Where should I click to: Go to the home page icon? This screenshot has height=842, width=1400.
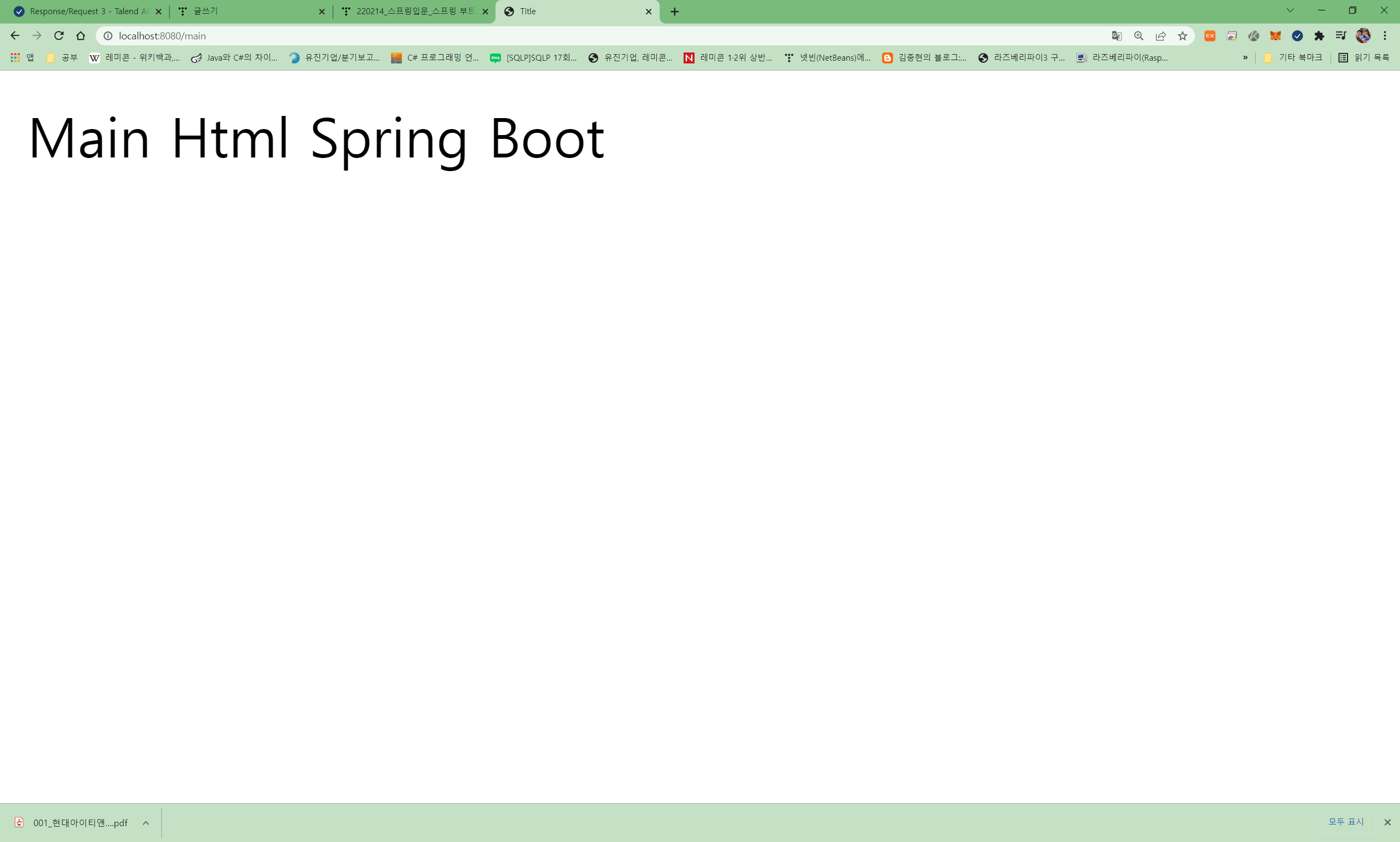click(x=80, y=36)
